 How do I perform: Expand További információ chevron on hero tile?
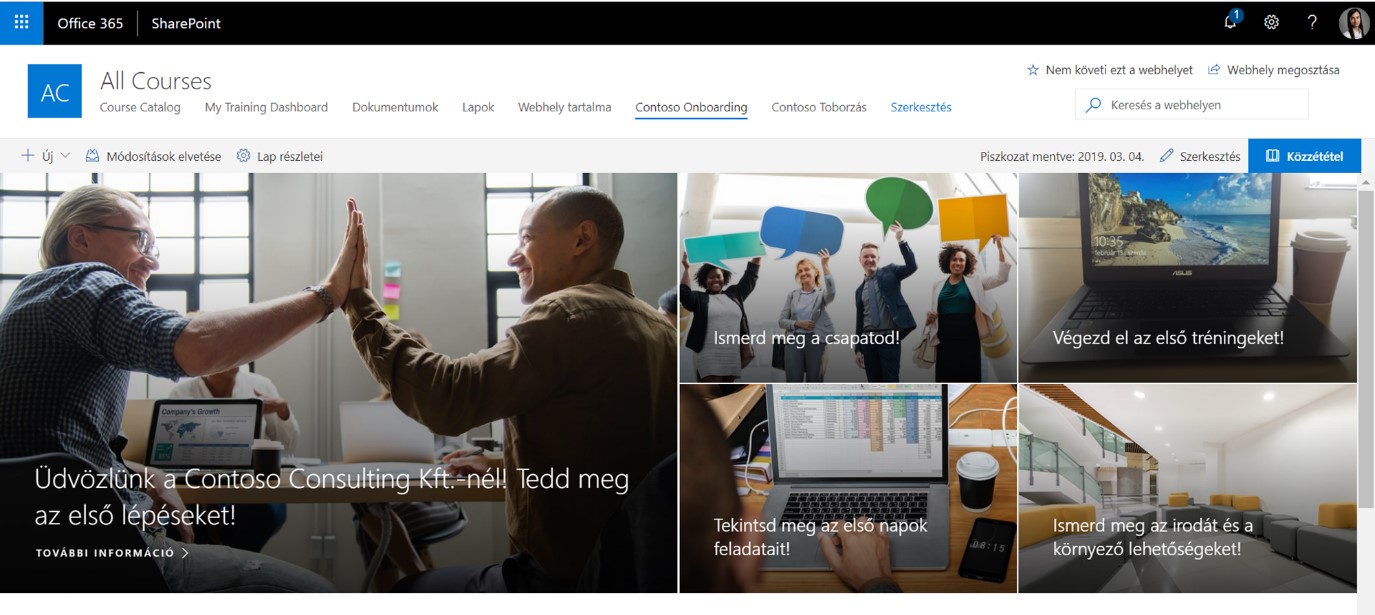[185, 552]
